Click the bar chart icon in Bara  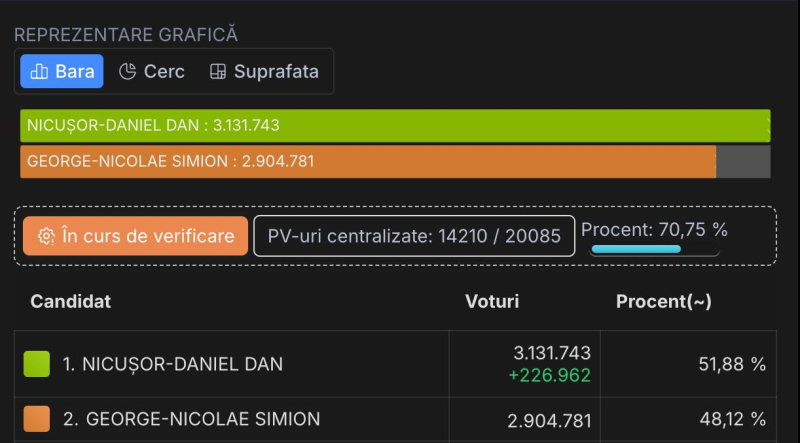click(39, 71)
